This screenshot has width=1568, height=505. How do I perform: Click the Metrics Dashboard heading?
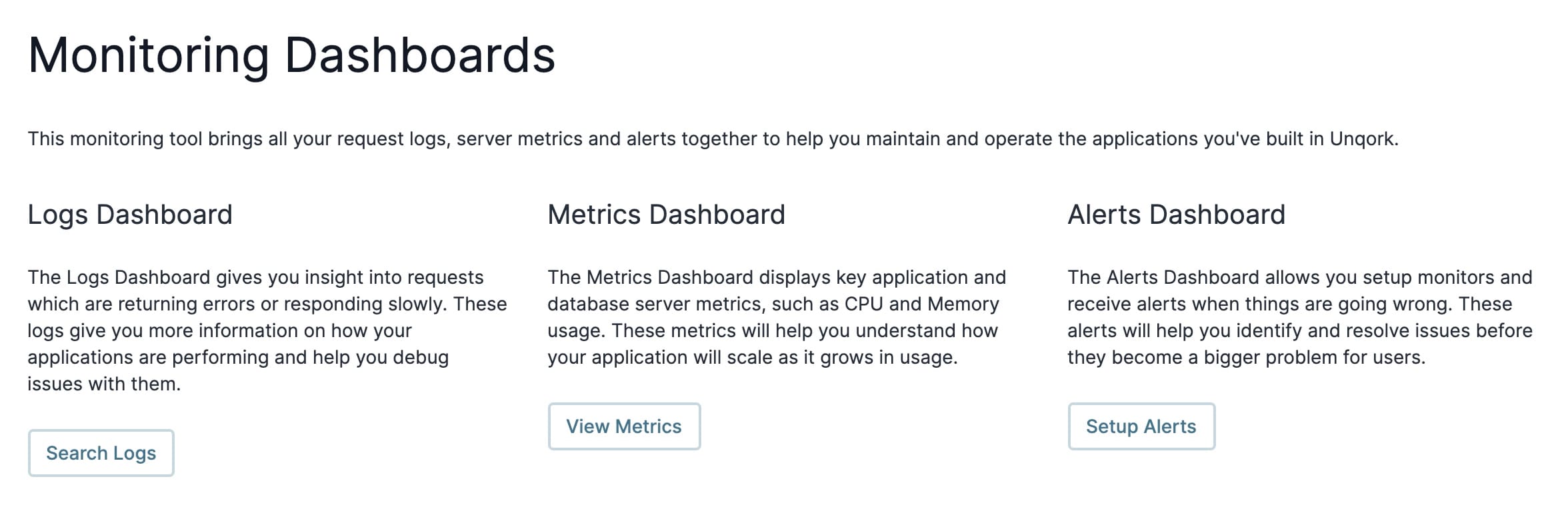pos(667,215)
